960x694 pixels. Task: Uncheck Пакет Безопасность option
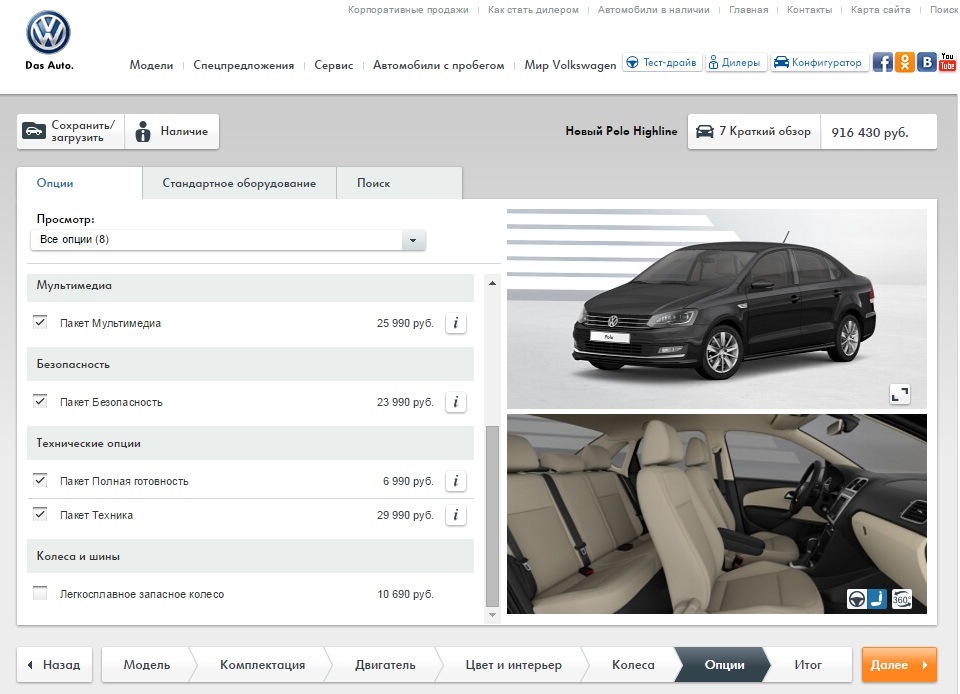pyautogui.click(x=40, y=401)
